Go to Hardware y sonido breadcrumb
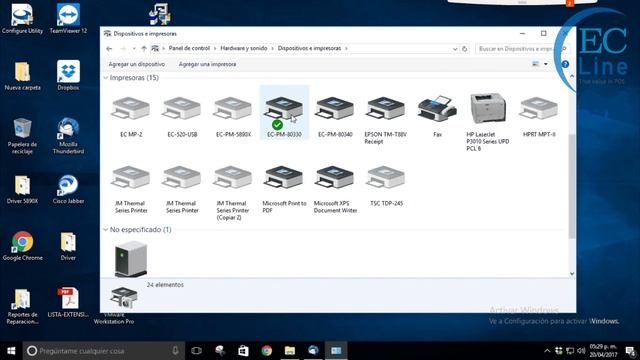Viewport: 640px width, 360px height. coord(244,48)
